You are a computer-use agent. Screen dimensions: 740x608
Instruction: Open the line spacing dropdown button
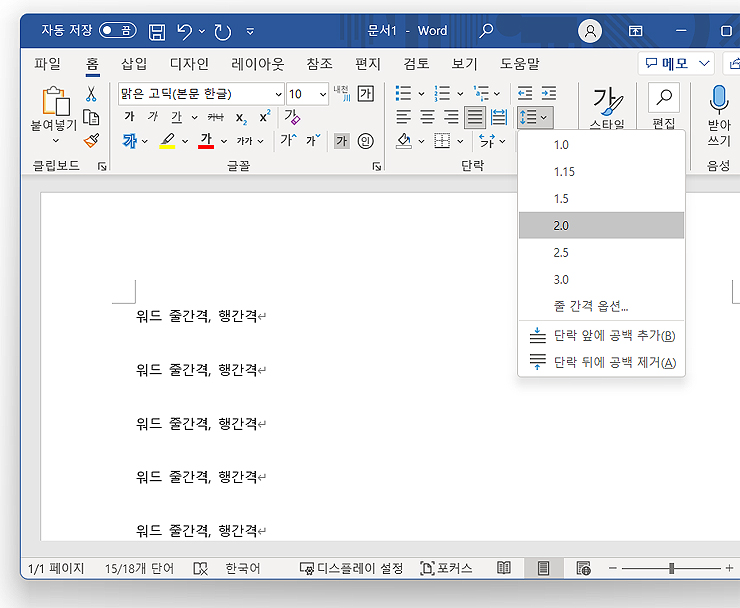click(535, 117)
